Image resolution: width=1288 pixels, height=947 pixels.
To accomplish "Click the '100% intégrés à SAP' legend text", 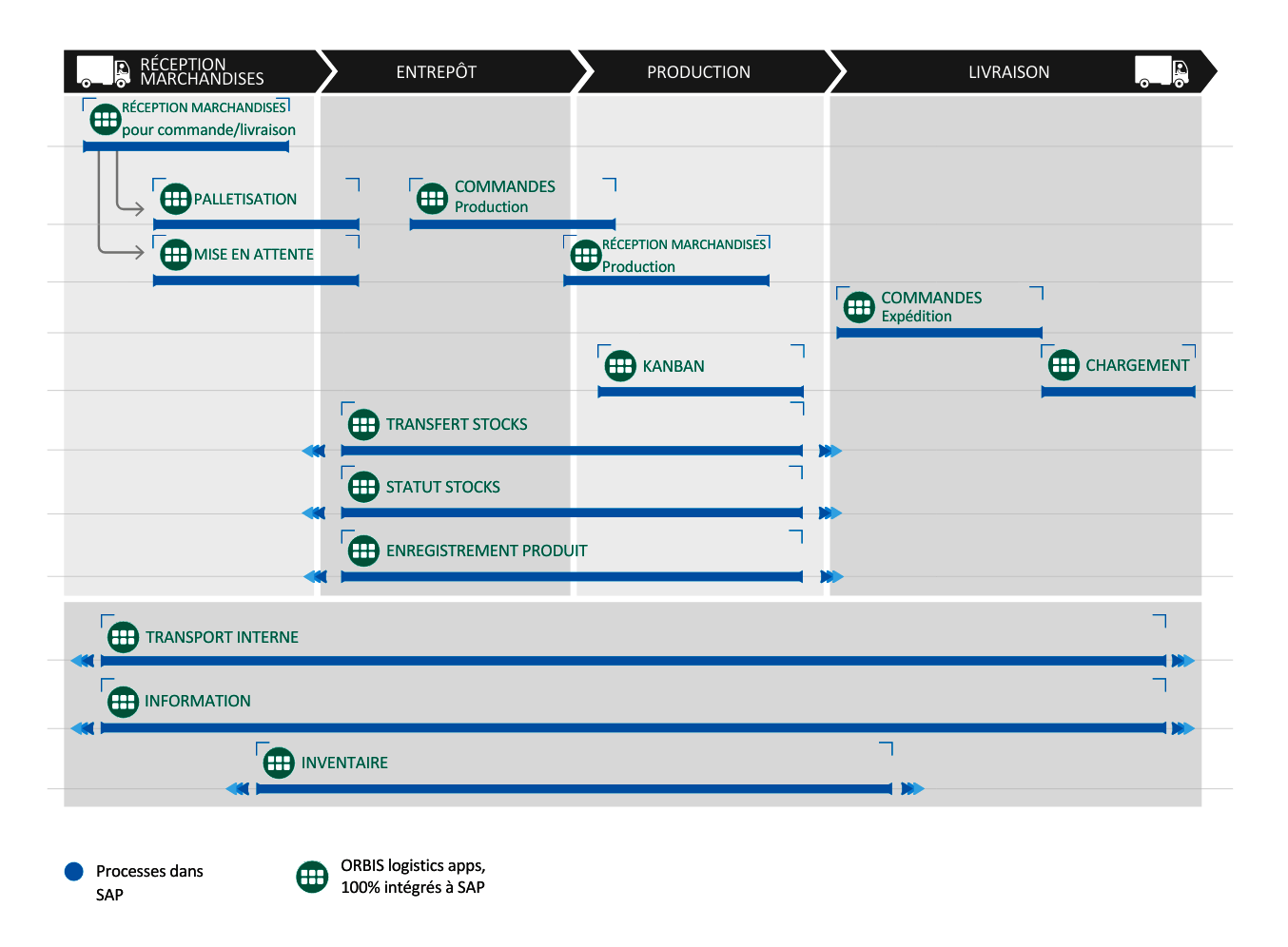I will point(413,887).
